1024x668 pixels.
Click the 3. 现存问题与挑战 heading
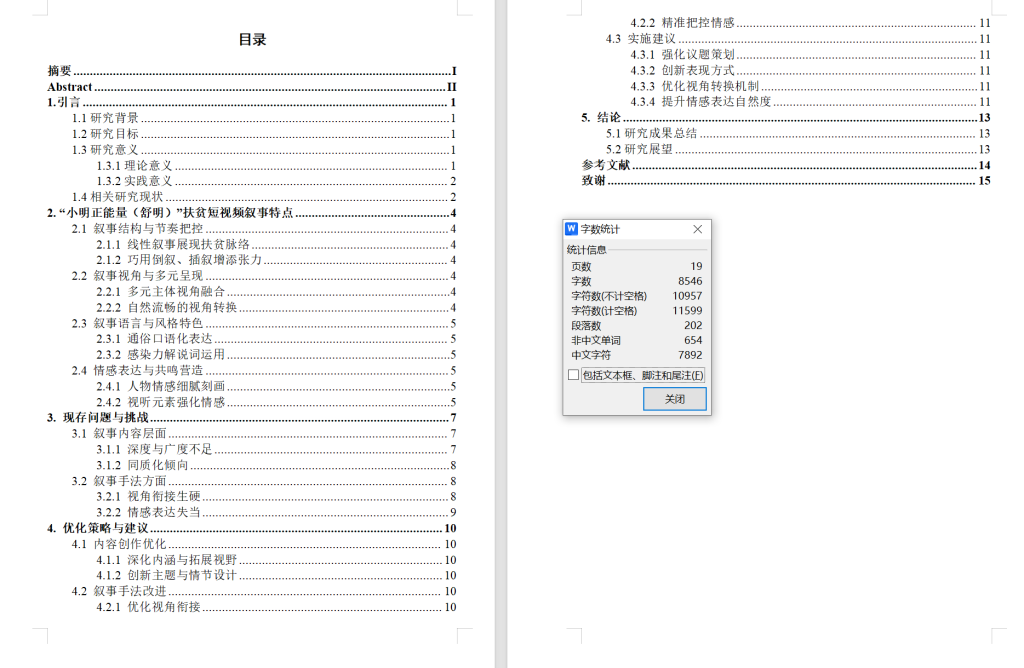click(x=98, y=417)
